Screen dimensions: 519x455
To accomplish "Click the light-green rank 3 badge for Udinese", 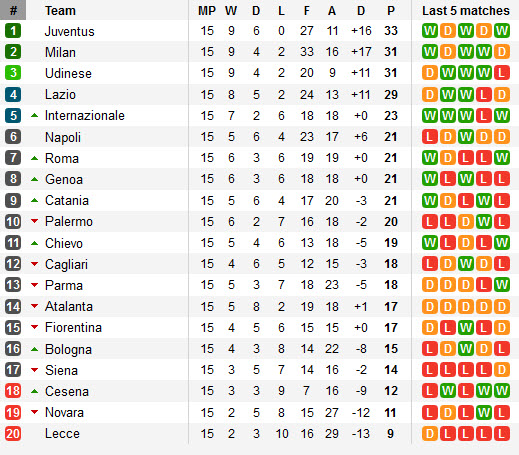I will click(13, 73).
